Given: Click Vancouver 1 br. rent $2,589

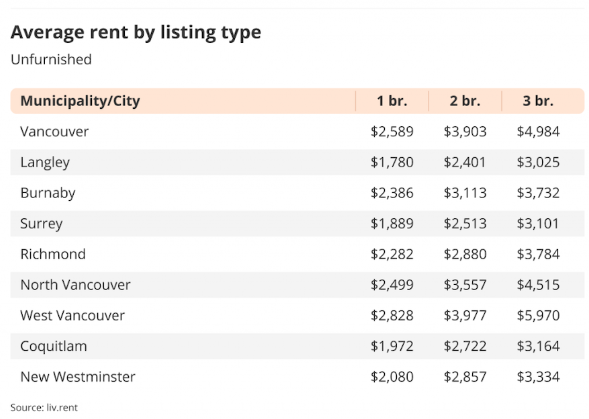Looking at the screenshot, I should point(392,132).
